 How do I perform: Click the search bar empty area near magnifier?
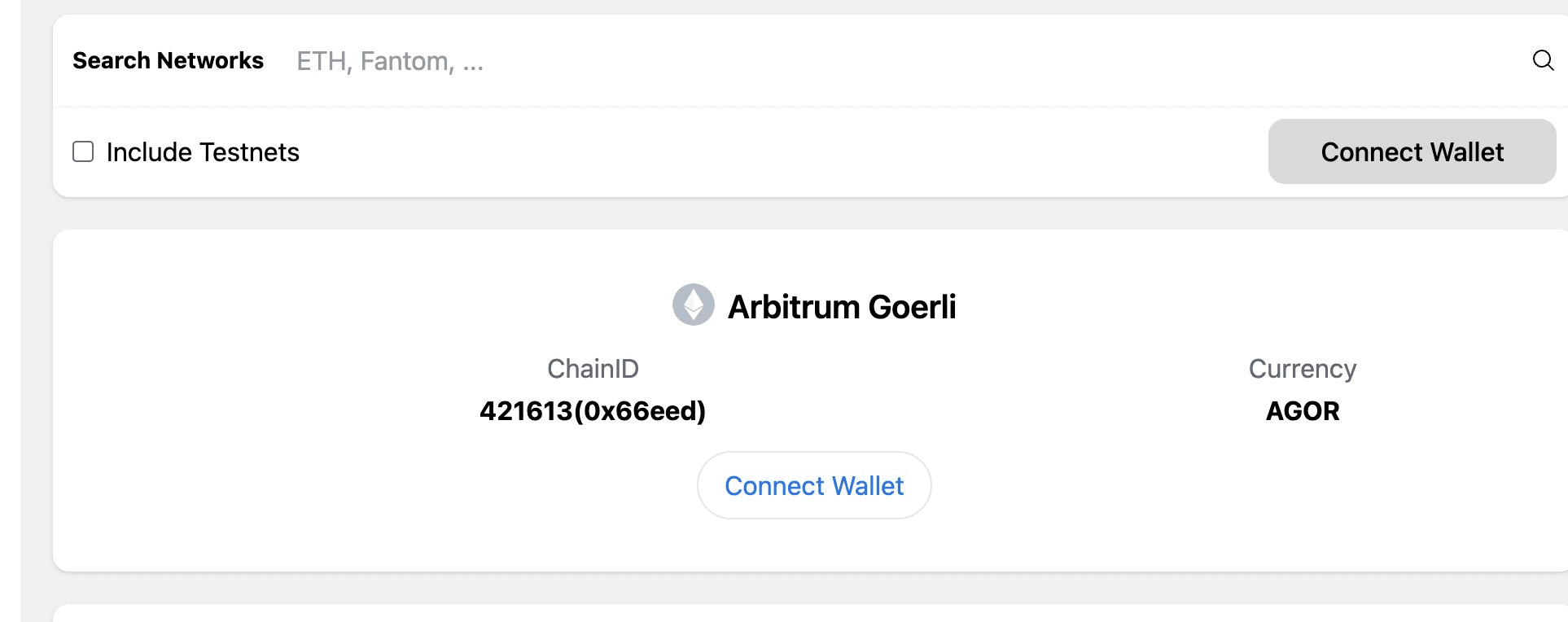tap(1384, 61)
